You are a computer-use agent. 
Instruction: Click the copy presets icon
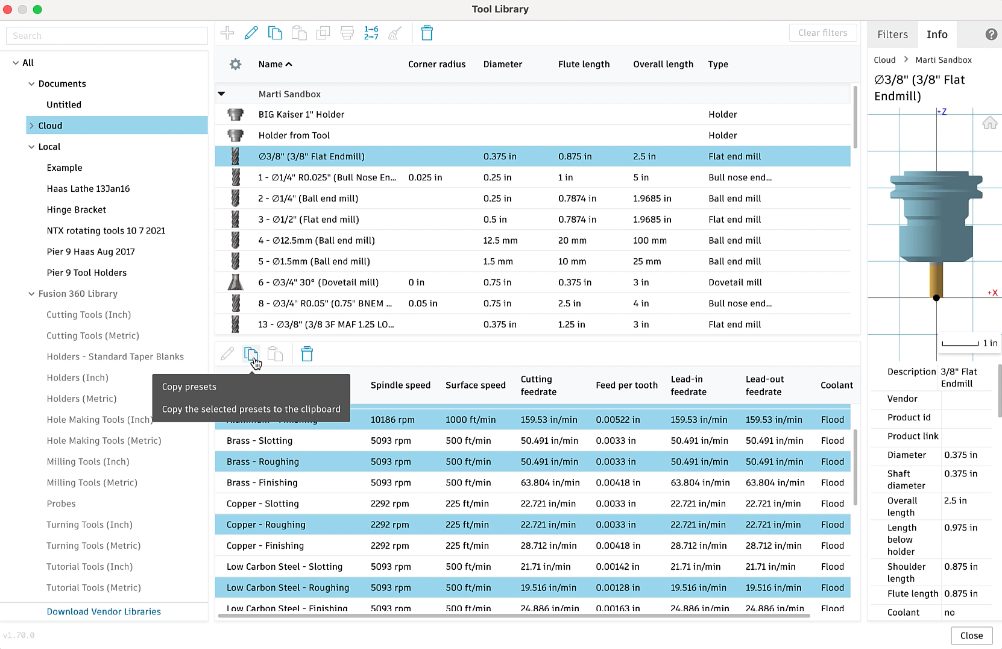coord(252,354)
